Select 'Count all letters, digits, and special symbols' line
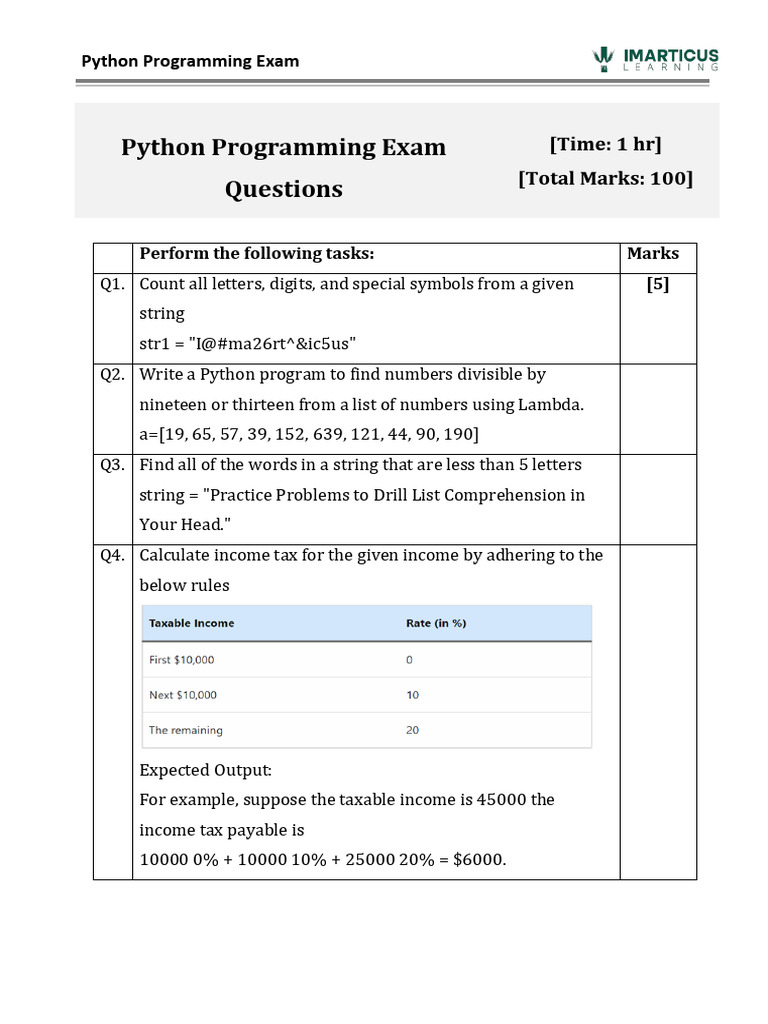 (357, 284)
